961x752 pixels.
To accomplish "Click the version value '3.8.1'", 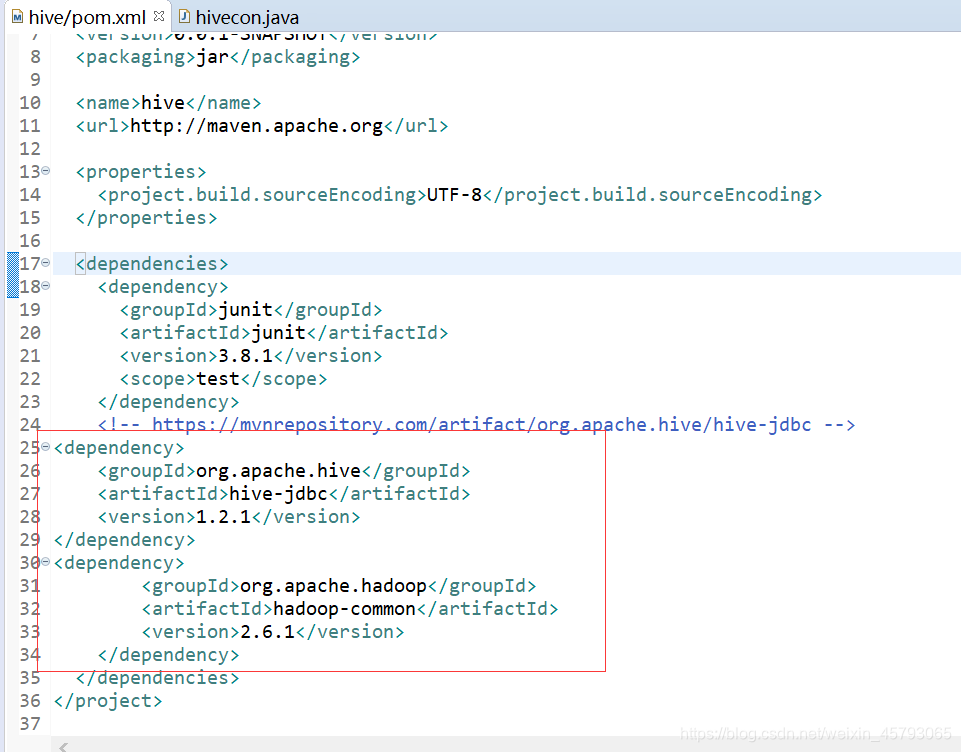I will point(245,356).
